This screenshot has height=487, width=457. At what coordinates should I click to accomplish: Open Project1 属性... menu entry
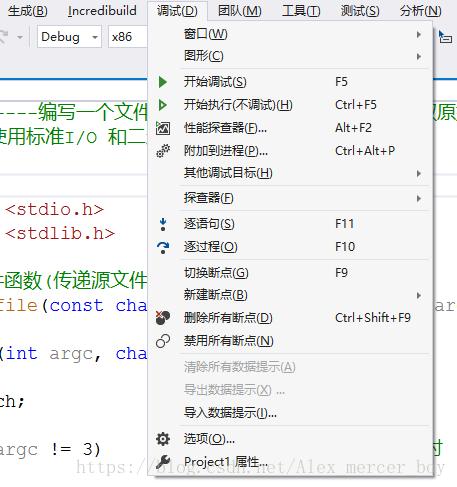(x=290, y=462)
